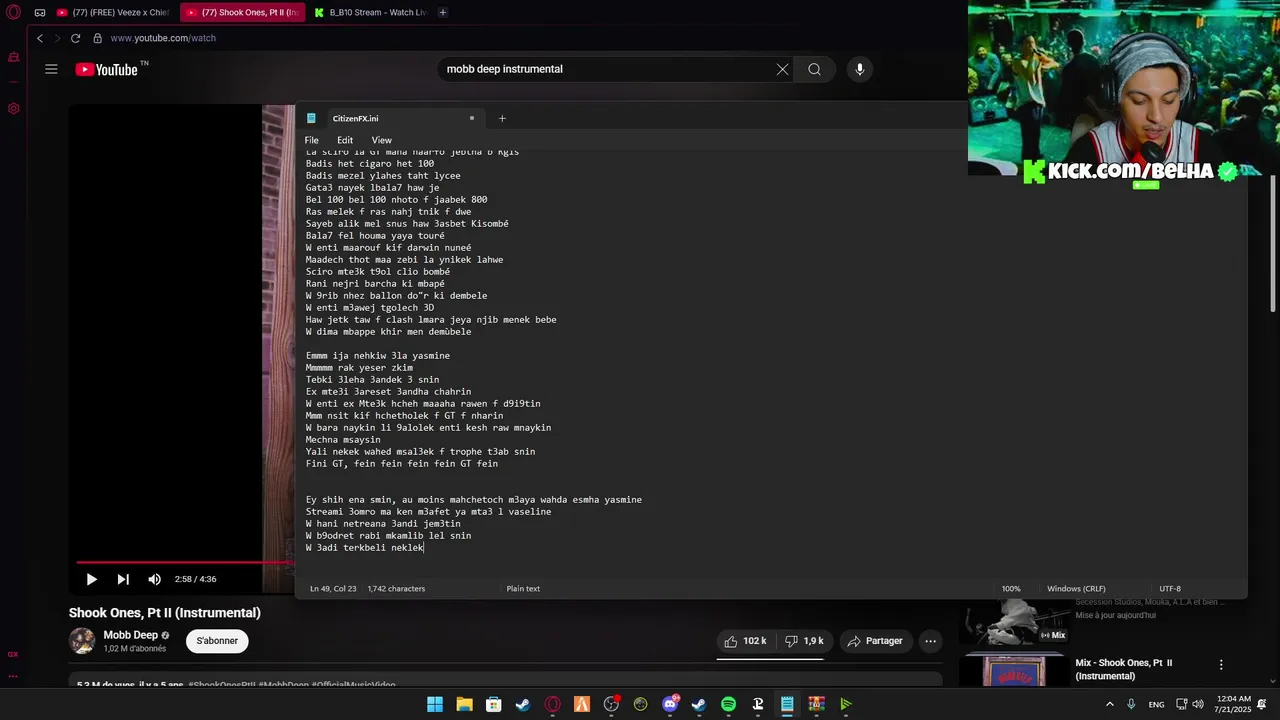Click Ln 49, Col 23 status indicator
Screen dimensions: 1280x720
coord(333,589)
